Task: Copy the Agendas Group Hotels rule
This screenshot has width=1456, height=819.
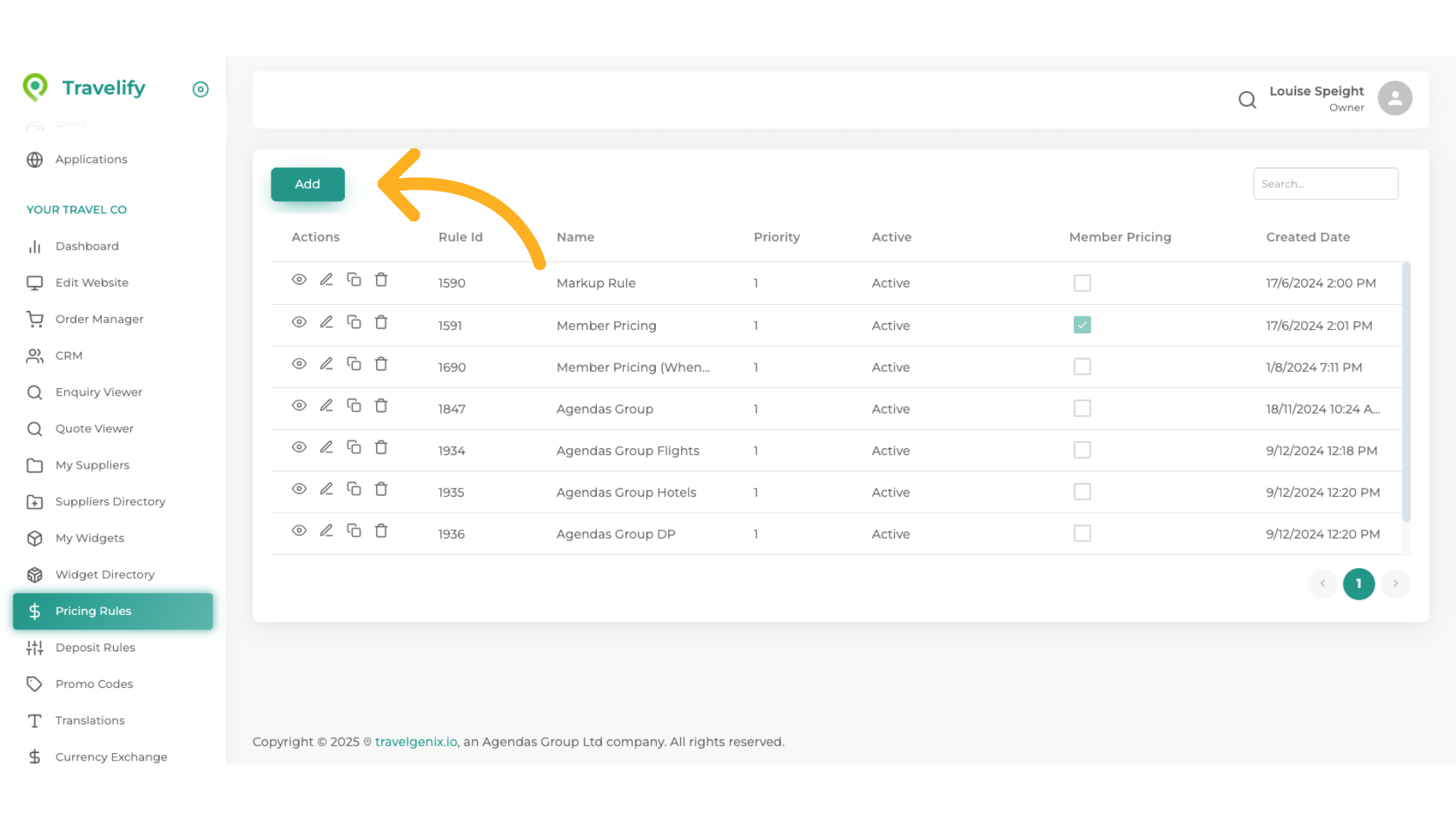Action: click(x=354, y=489)
